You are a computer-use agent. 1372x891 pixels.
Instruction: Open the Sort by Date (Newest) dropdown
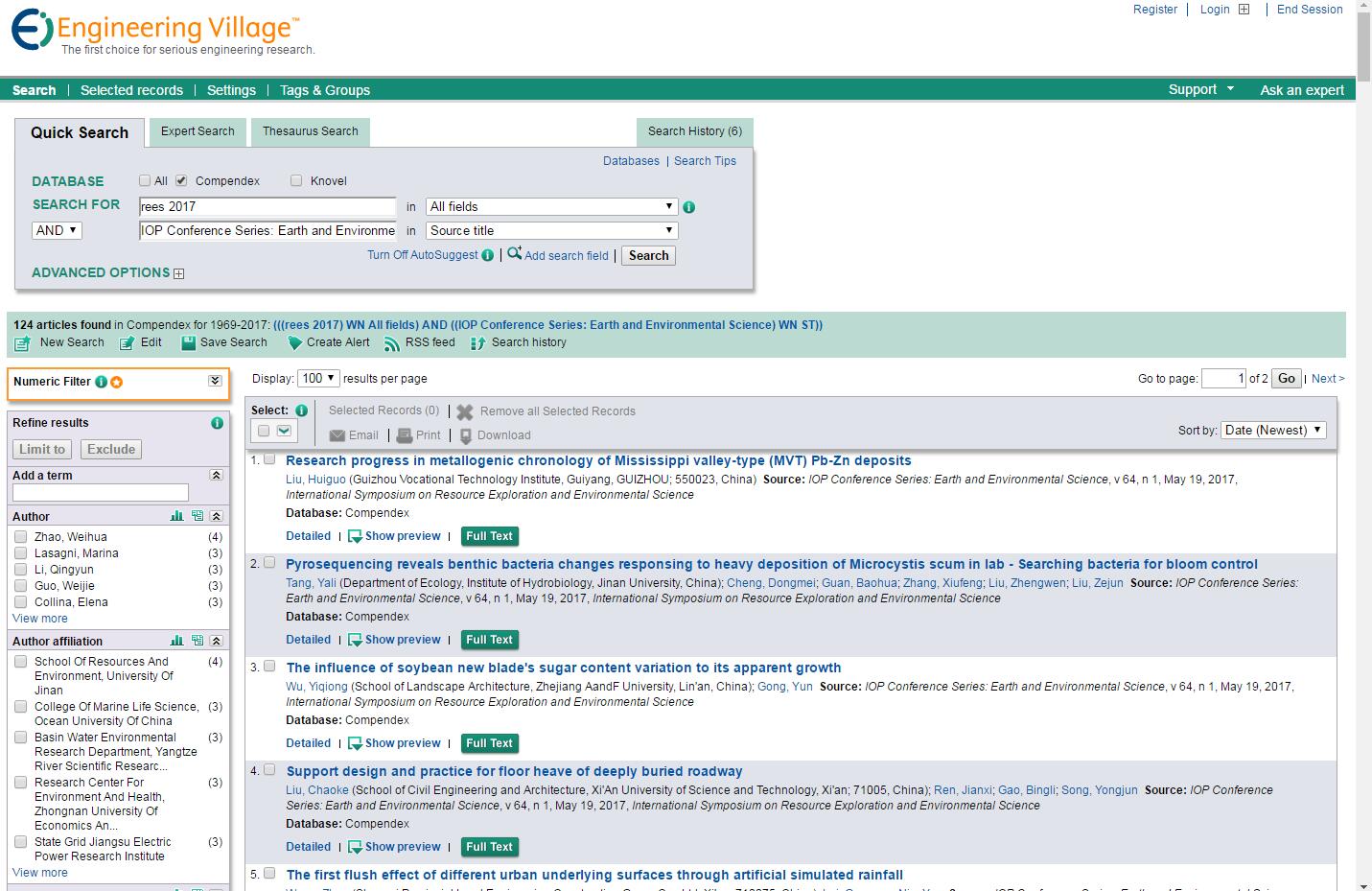[x=1274, y=431]
